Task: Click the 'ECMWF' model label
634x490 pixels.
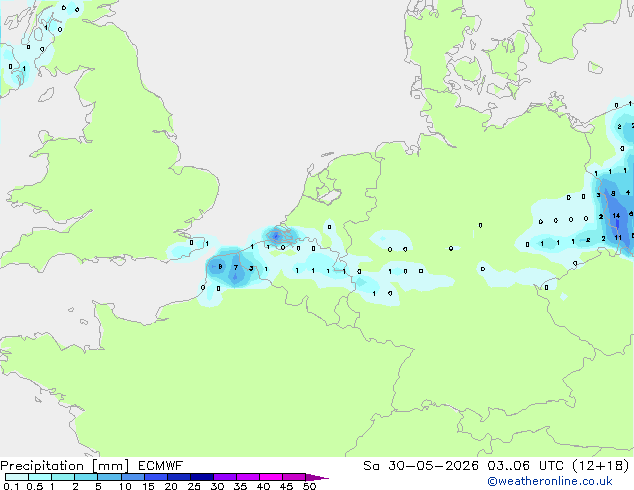Action: click(x=161, y=466)
